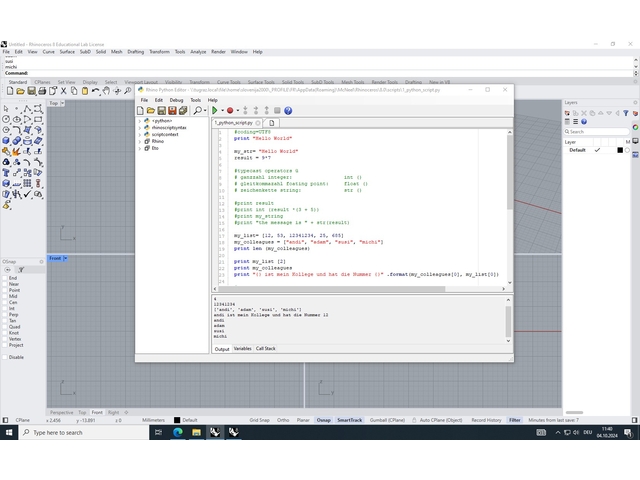640x480 pixels.
Task: Click the Rectangular Array tool icon
Action: pyautogui.click(x=27, y=184)
